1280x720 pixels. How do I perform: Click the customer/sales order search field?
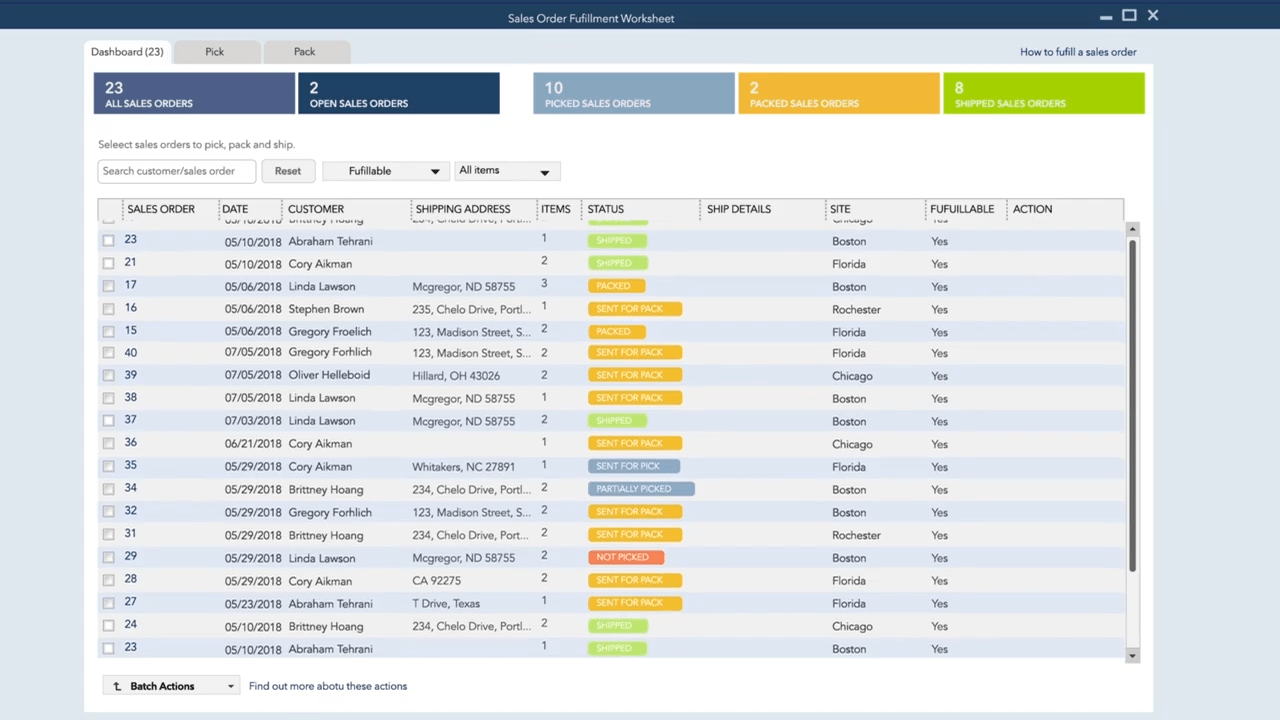176,170
